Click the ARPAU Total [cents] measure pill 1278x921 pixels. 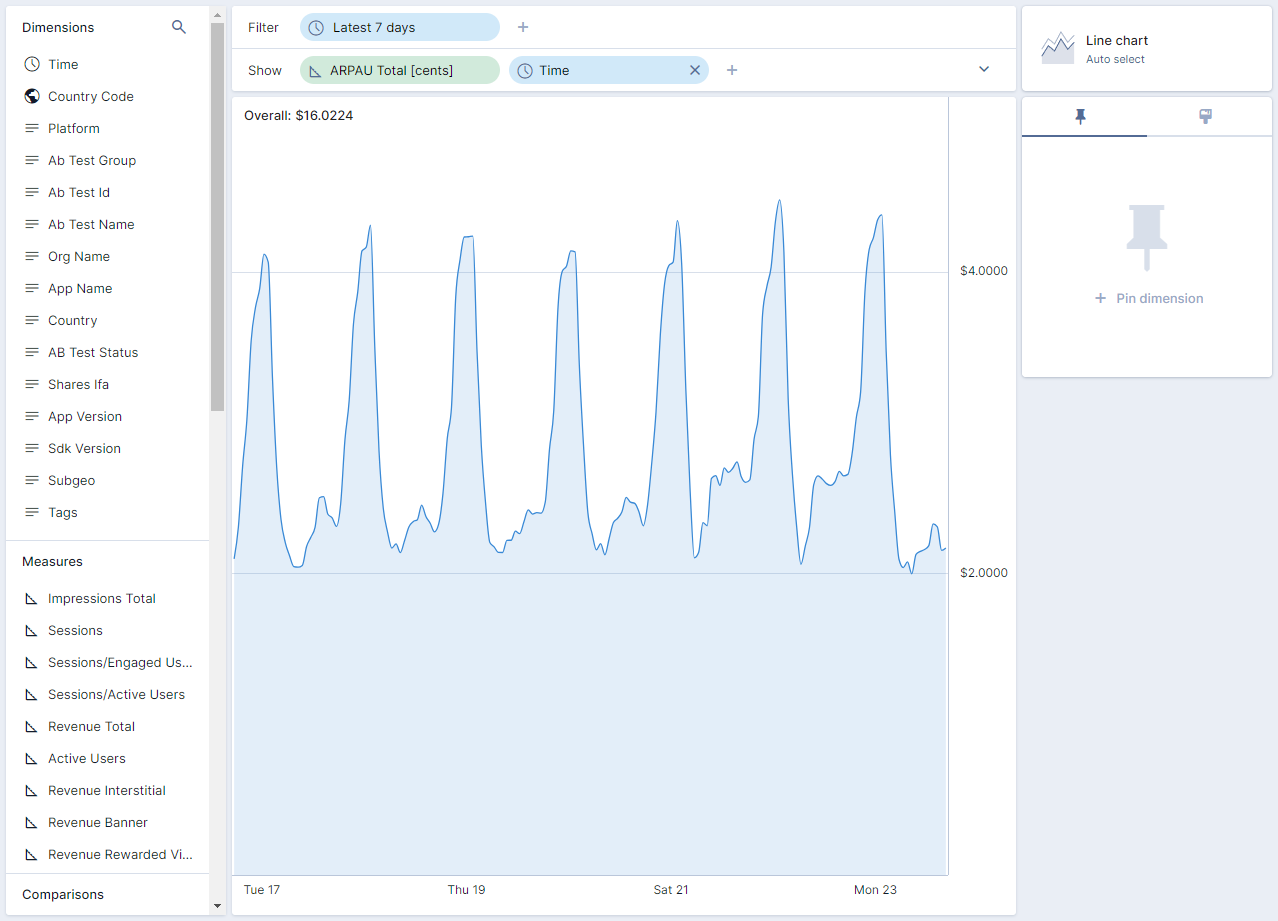click(x=400, y=70)
